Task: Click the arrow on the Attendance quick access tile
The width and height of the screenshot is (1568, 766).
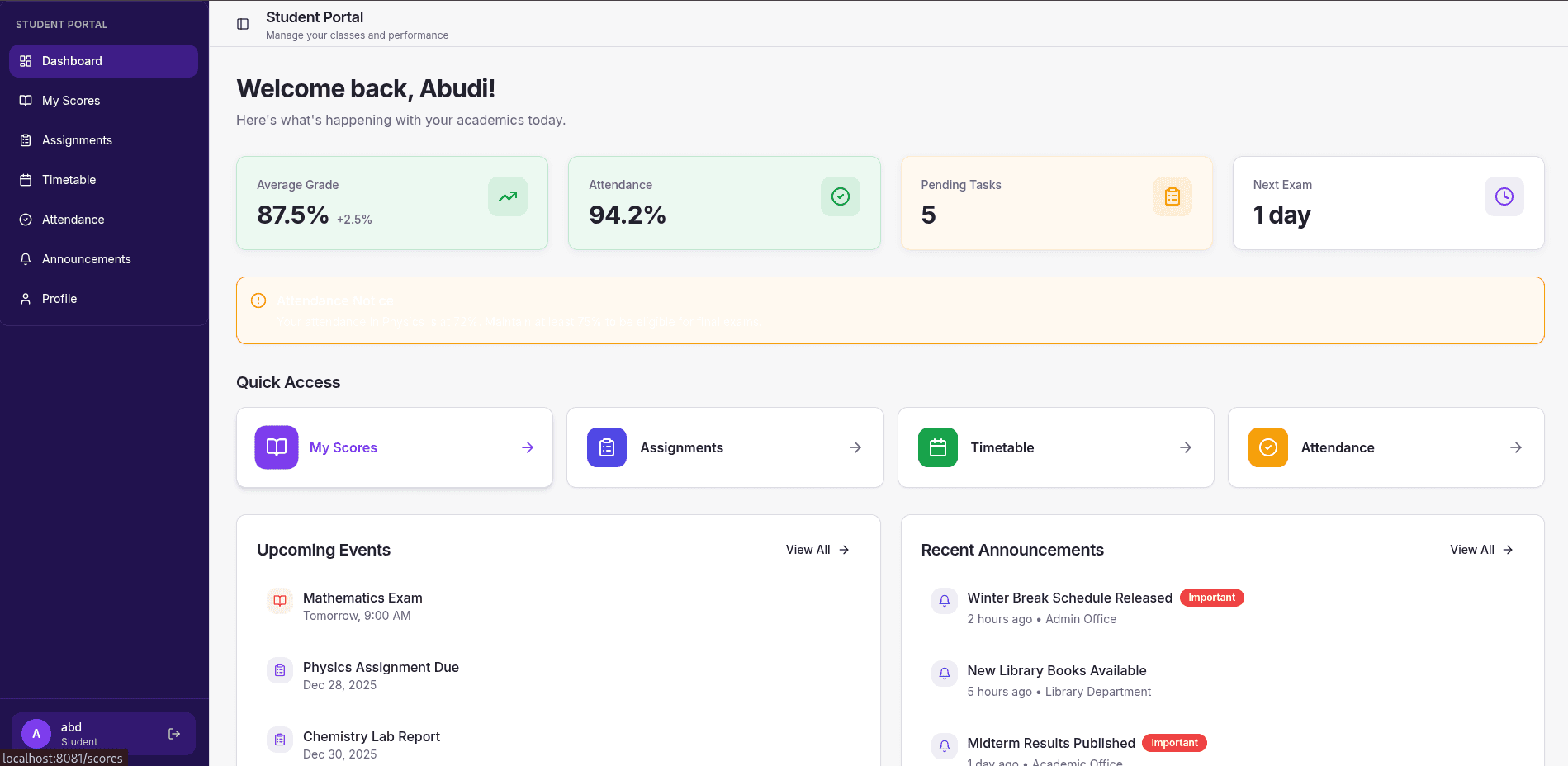Action: click(1516, 447)
